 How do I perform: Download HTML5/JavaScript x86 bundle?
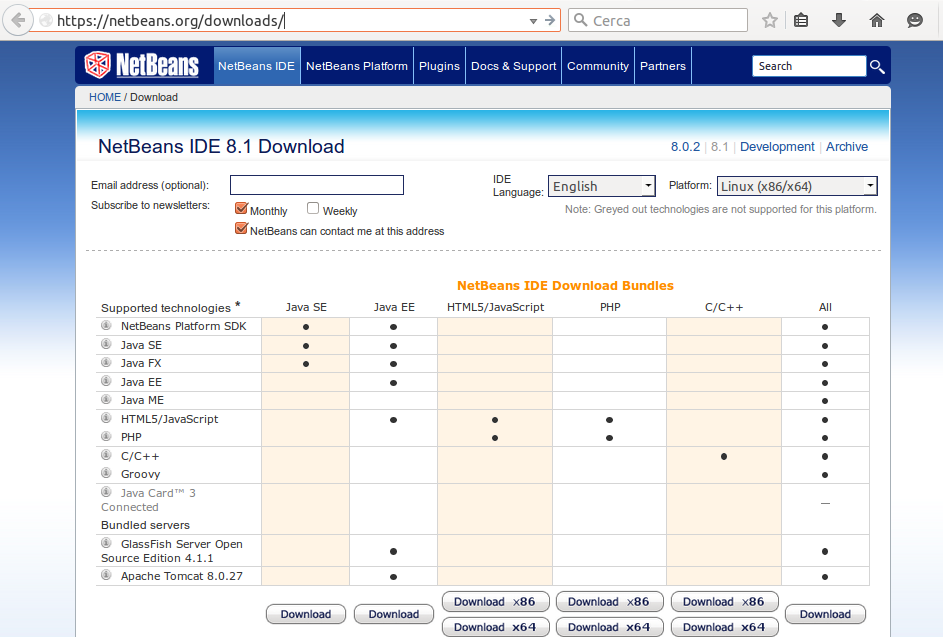(x=496, y=602)
